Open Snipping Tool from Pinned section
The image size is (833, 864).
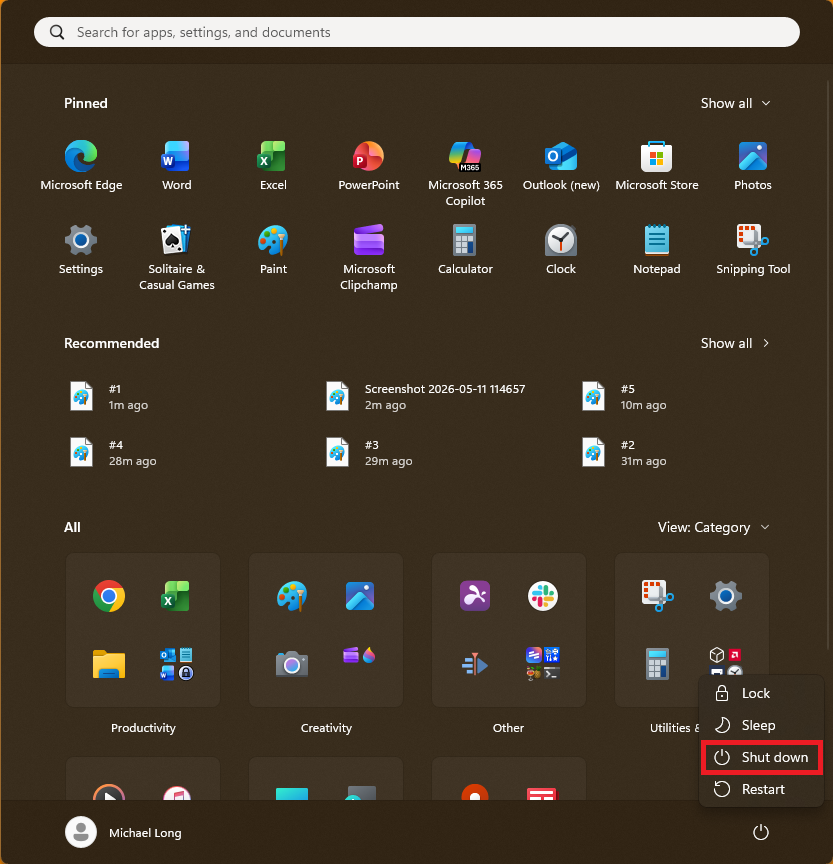tap(753, 250)
